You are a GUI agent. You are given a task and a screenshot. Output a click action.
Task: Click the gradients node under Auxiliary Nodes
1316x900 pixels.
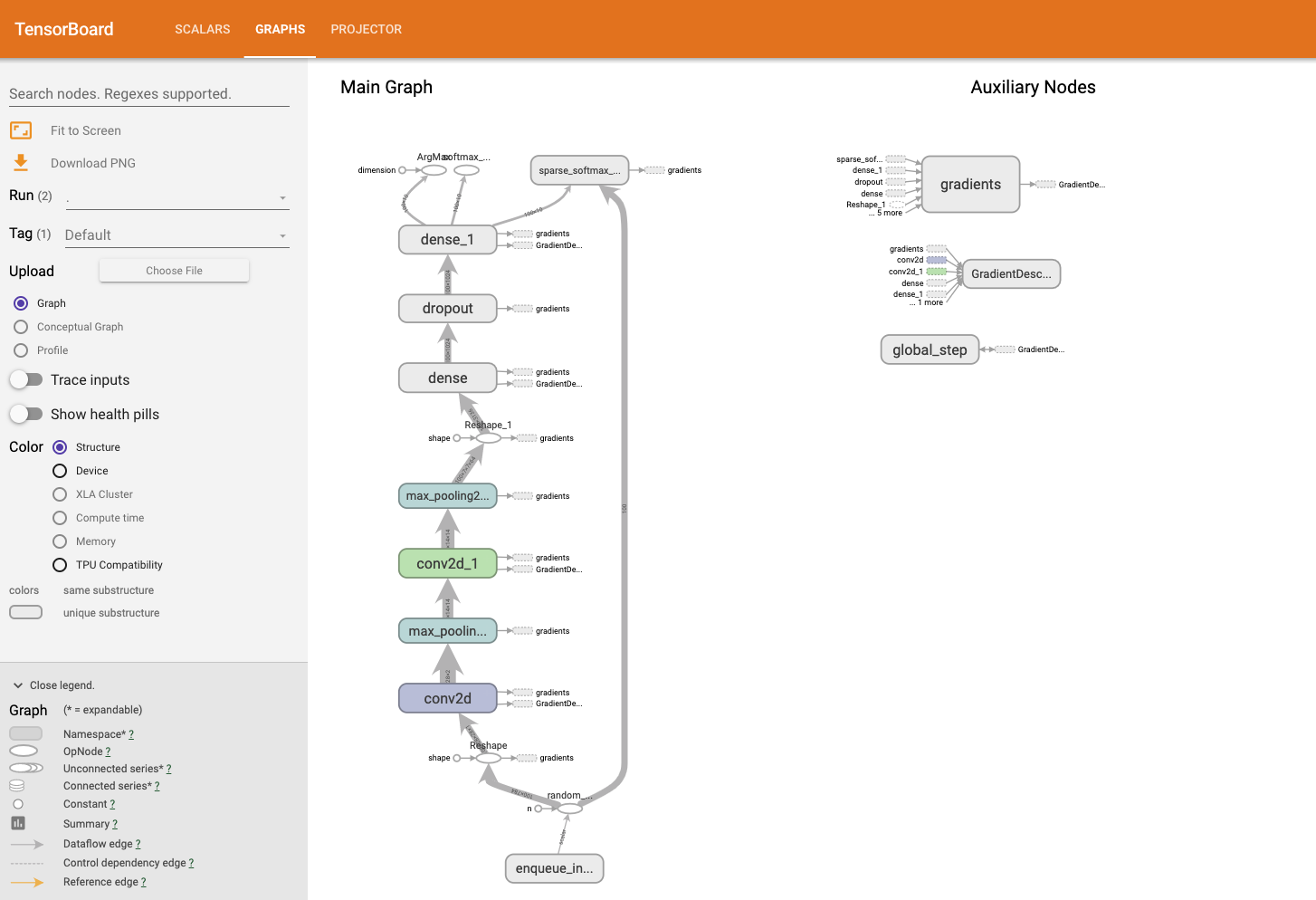click(969, 184)
